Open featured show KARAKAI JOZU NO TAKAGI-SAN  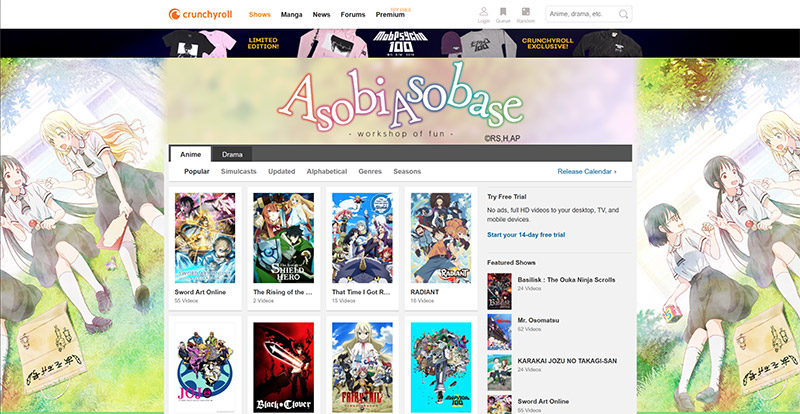click(x=567, y=361)
